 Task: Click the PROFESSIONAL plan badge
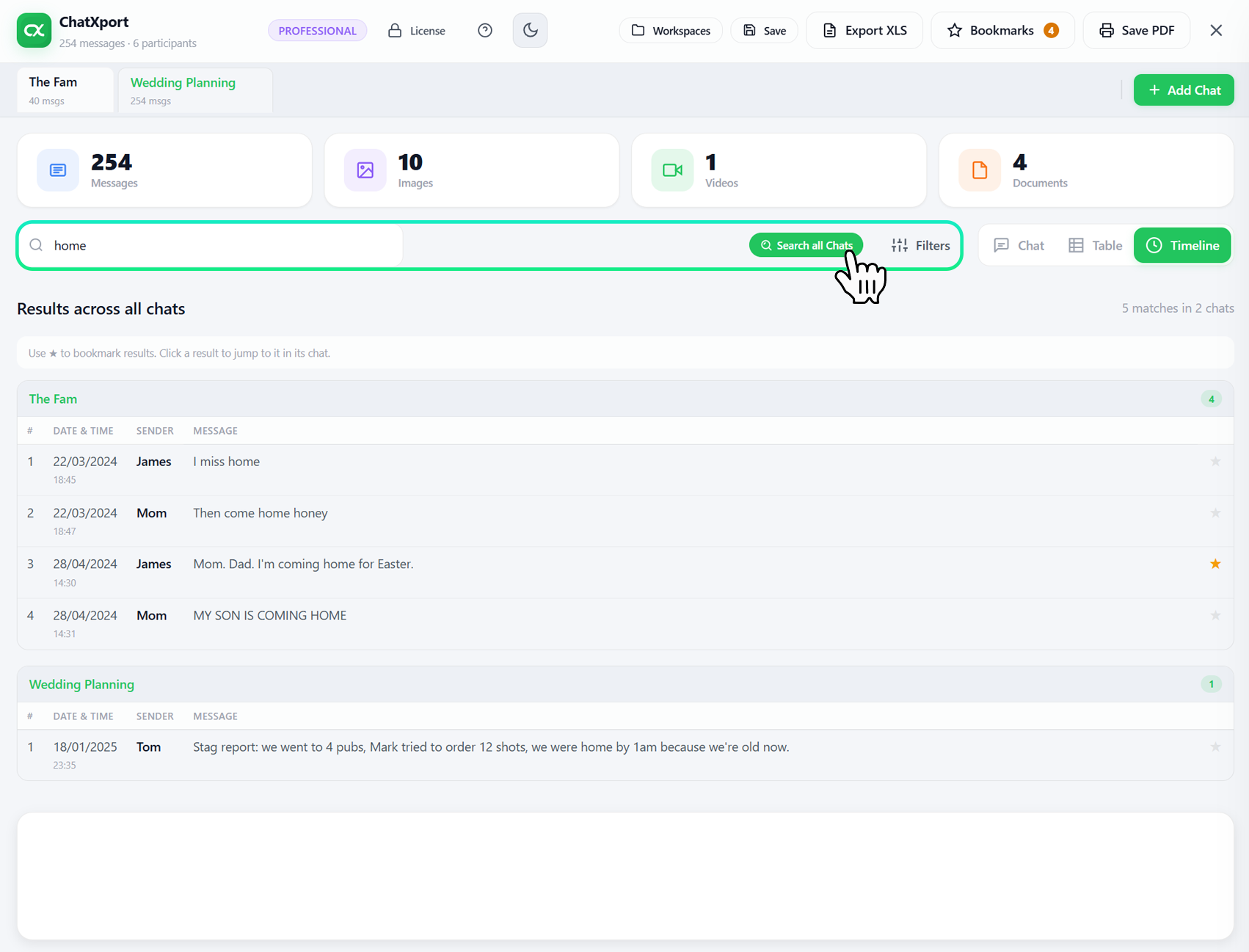317,31
